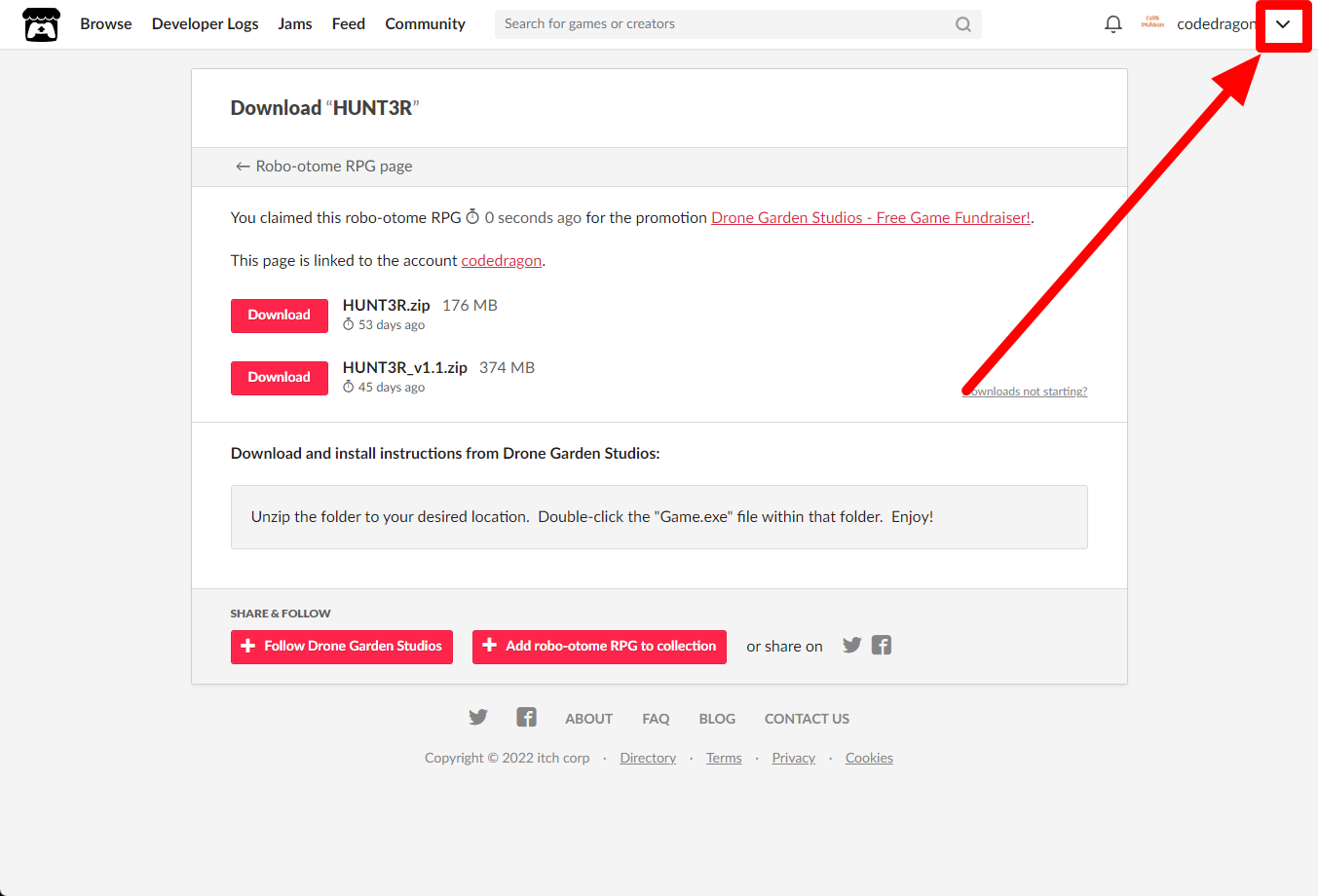The height and width of the screenshot is (896, 1318).
Task: Open the Community section
Action: (x=425, y=24)
